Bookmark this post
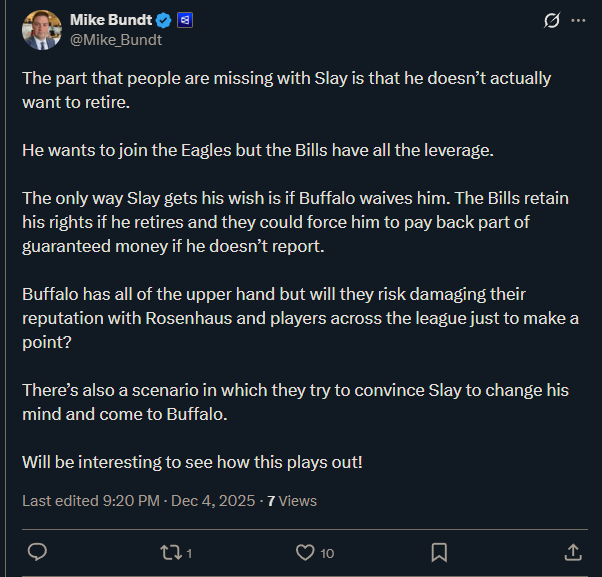 pyautogui.click(x=439, y=552)
